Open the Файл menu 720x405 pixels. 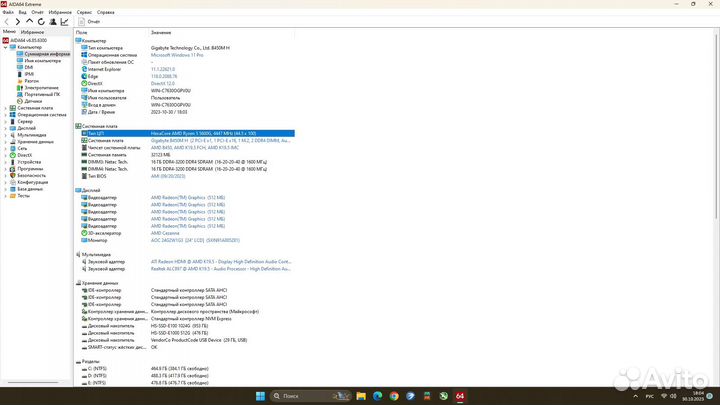[x=7, y=11]
